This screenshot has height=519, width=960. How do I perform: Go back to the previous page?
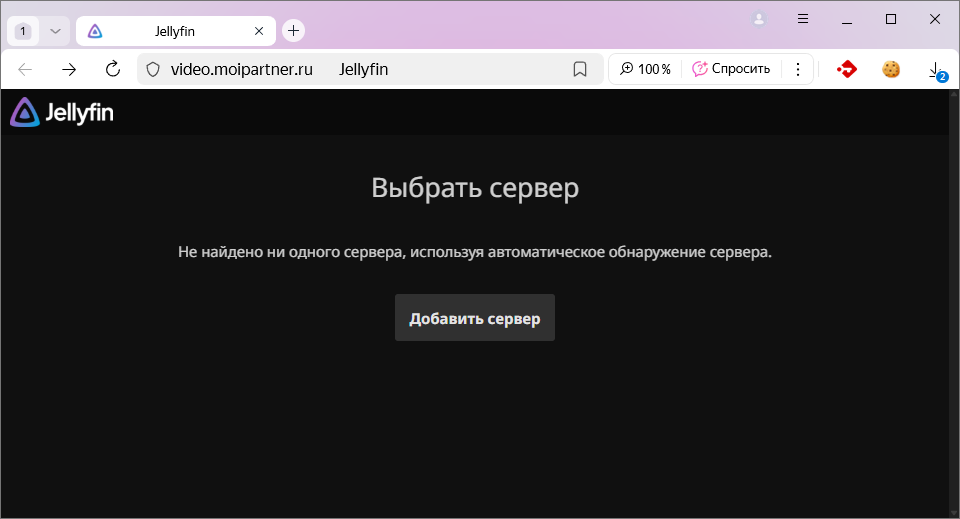26,69
